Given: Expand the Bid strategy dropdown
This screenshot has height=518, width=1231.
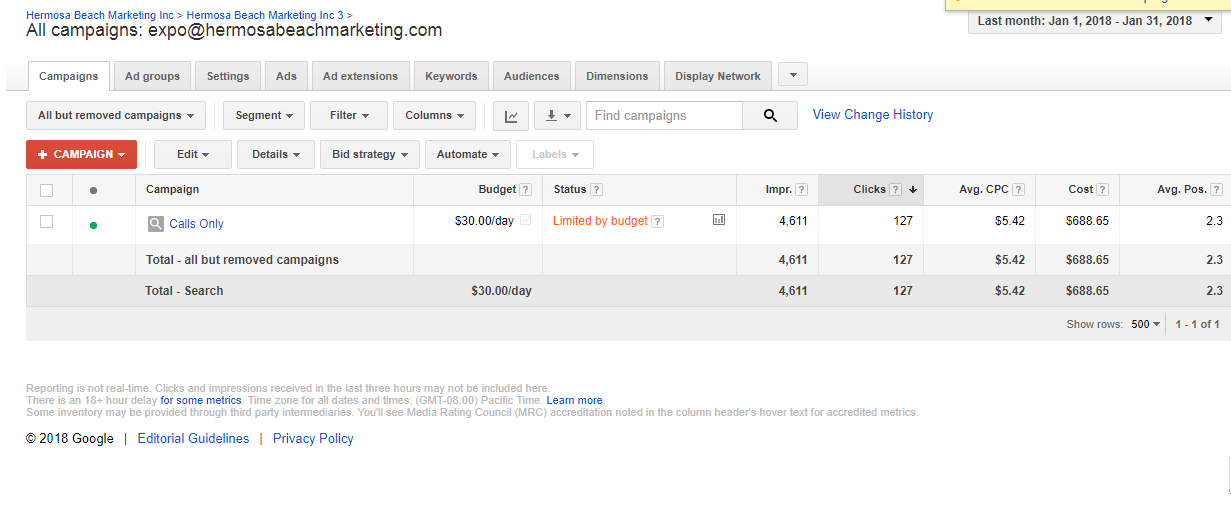Looking at the screenshot, I should 370,155.
